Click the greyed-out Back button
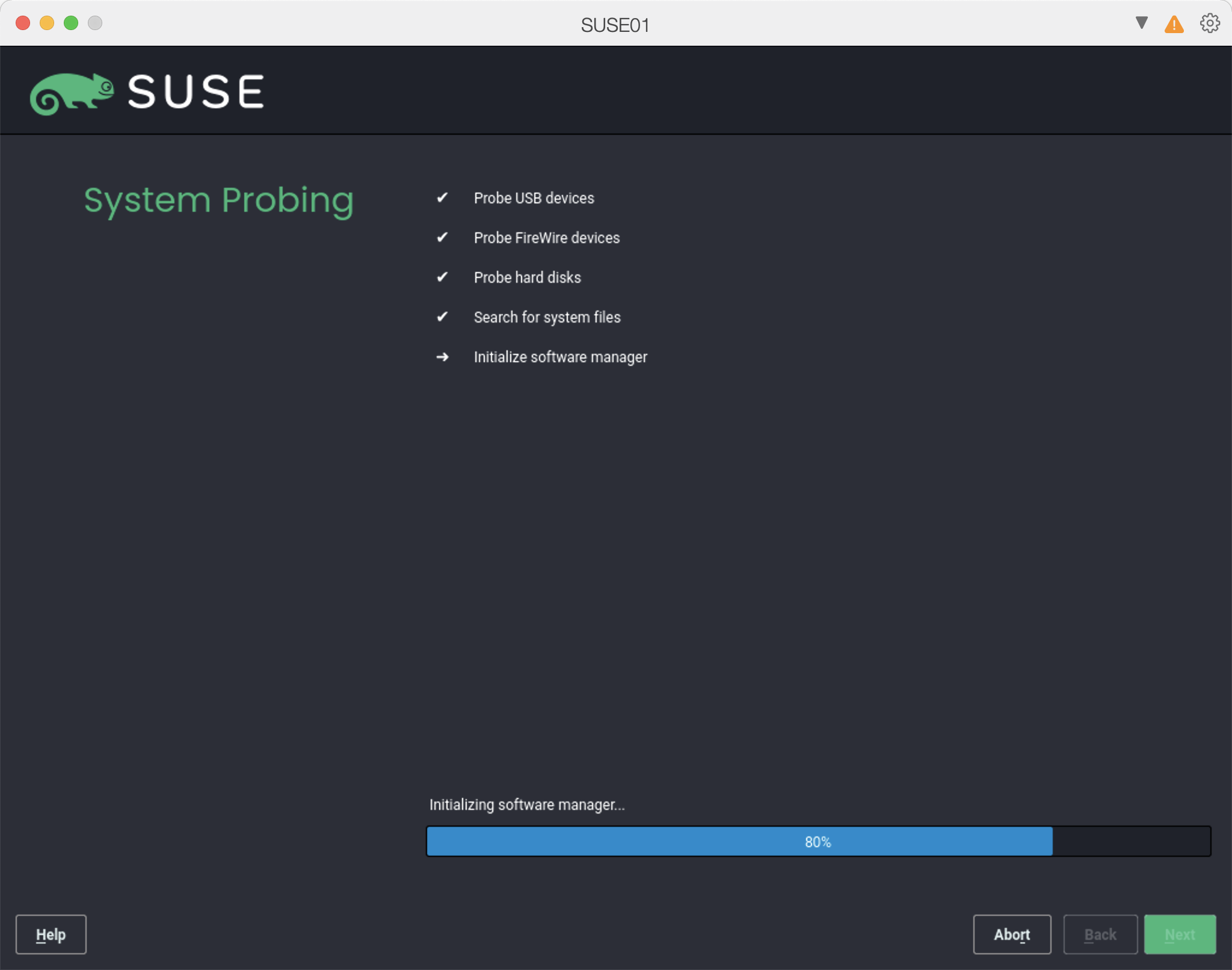The height and width of the screenshot is (970, 1232). pyautogui.click(x=1100, y=934)
